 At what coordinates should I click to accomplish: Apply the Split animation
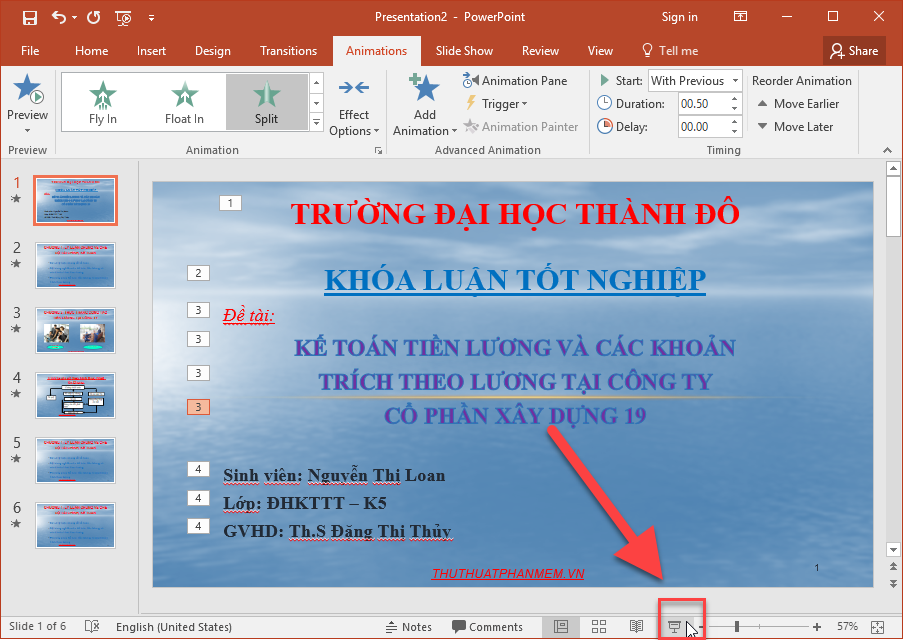(266, 100)
